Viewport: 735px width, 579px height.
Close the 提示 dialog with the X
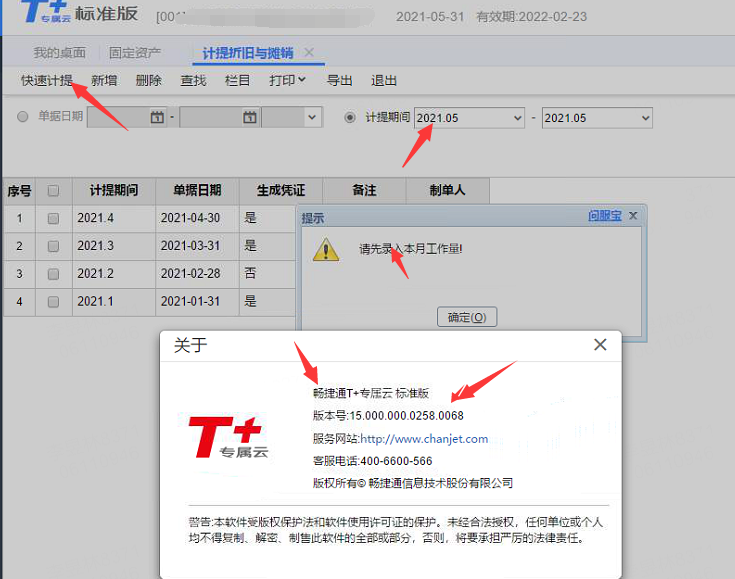pos(633,216)
